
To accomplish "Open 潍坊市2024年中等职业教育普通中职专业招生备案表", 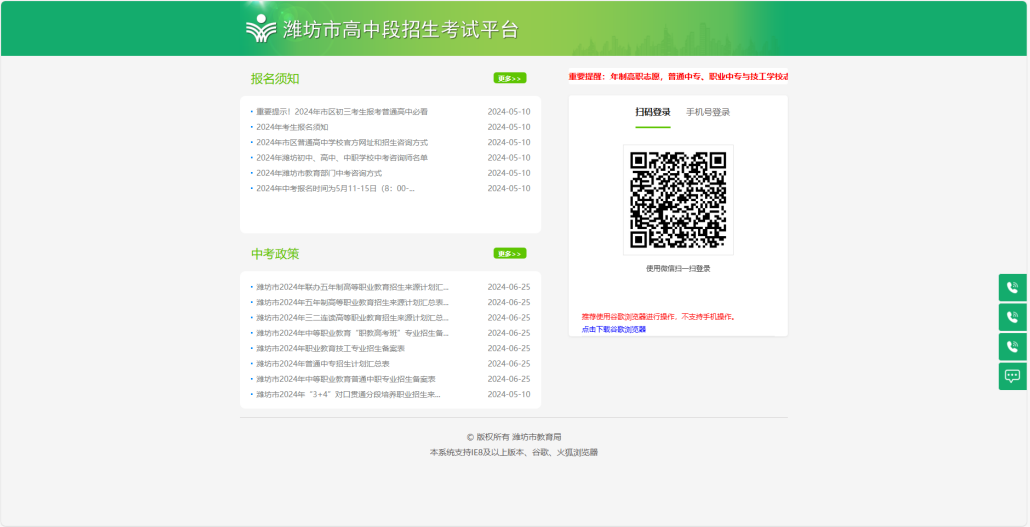I will [x=346, y=379].
